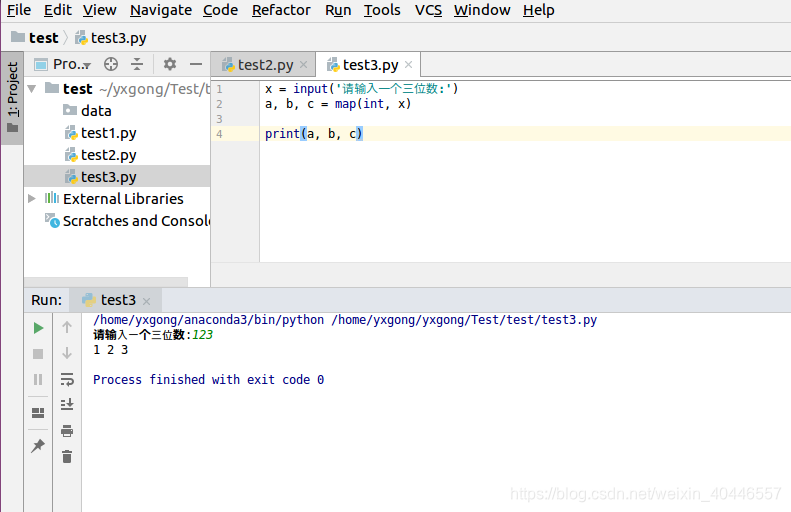791x512 pixels.
Task: Select the data folder
Action: tap(87, 110)
